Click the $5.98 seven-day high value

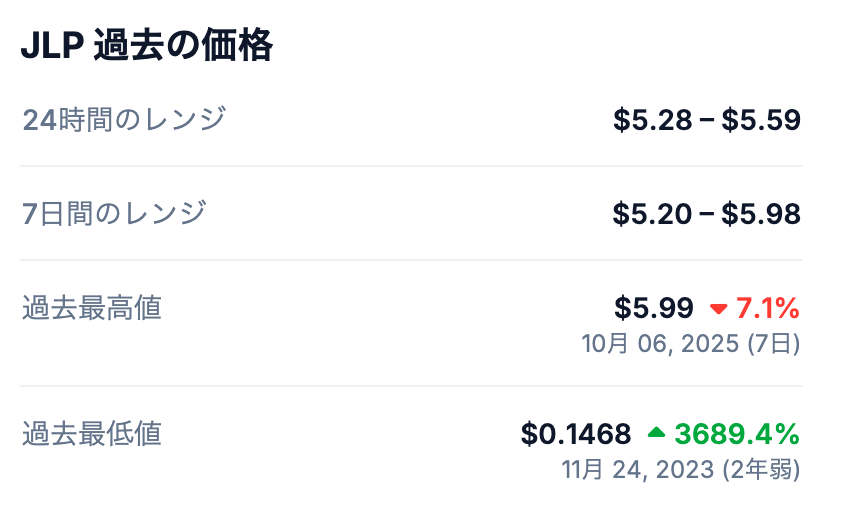[x=761, y=213]
